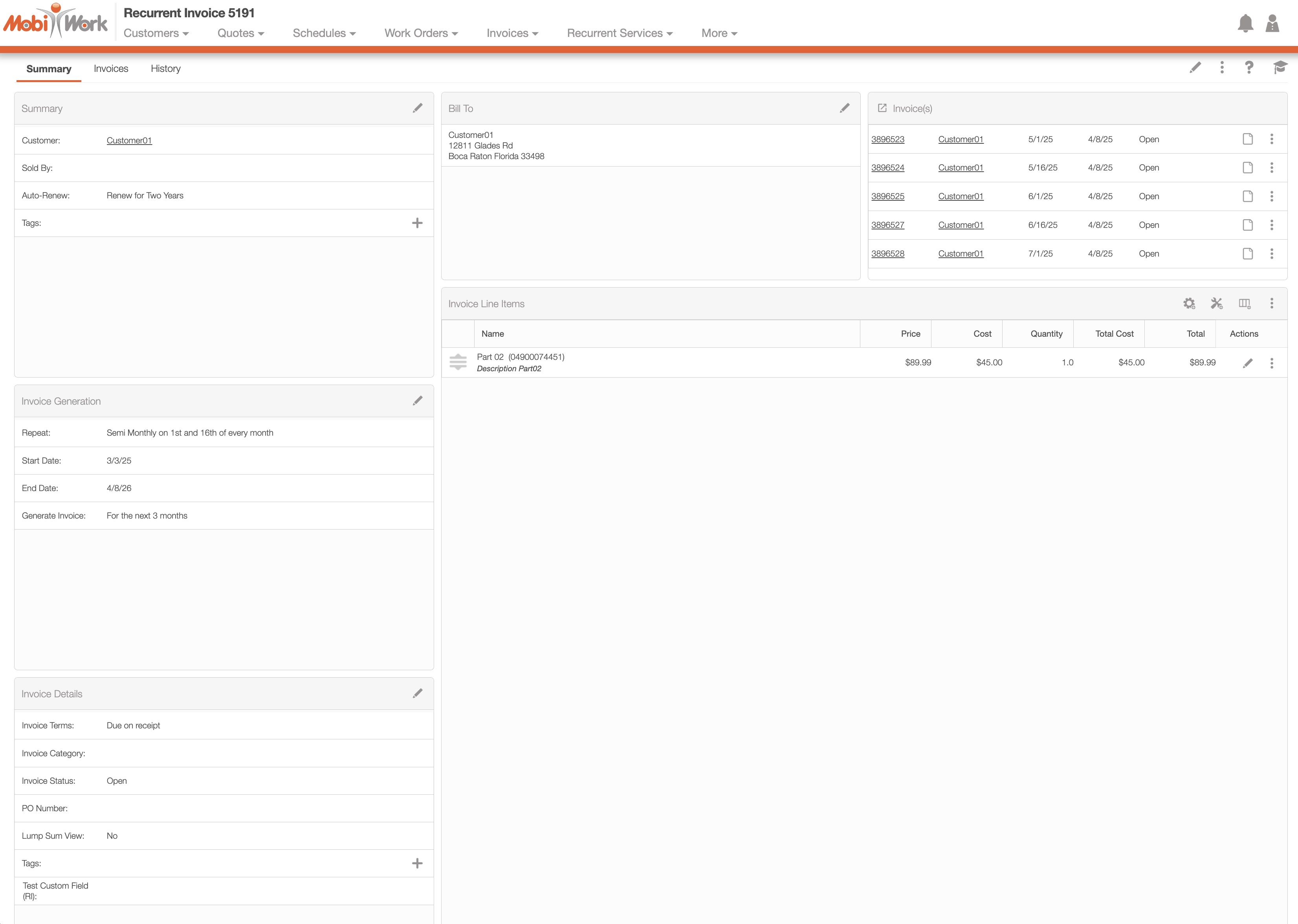Click the help question mark icon
This screenshot has width=1298, height=924.
[x=1249, y=68]
